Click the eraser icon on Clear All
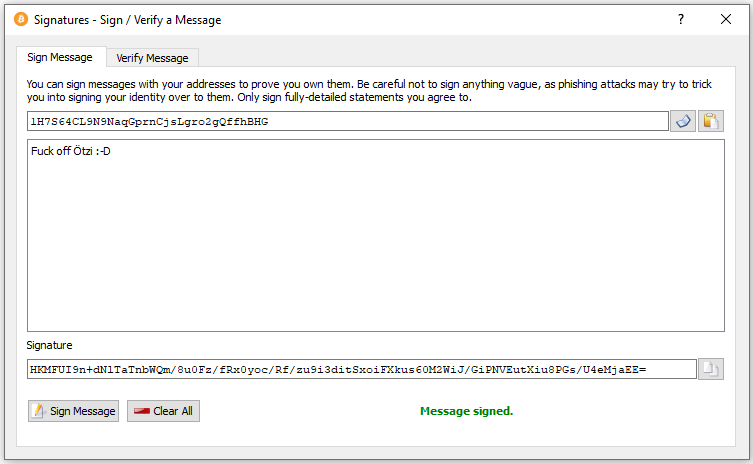Screen dimensions: 753x464 pyautogui.click(x=141, y=411)
